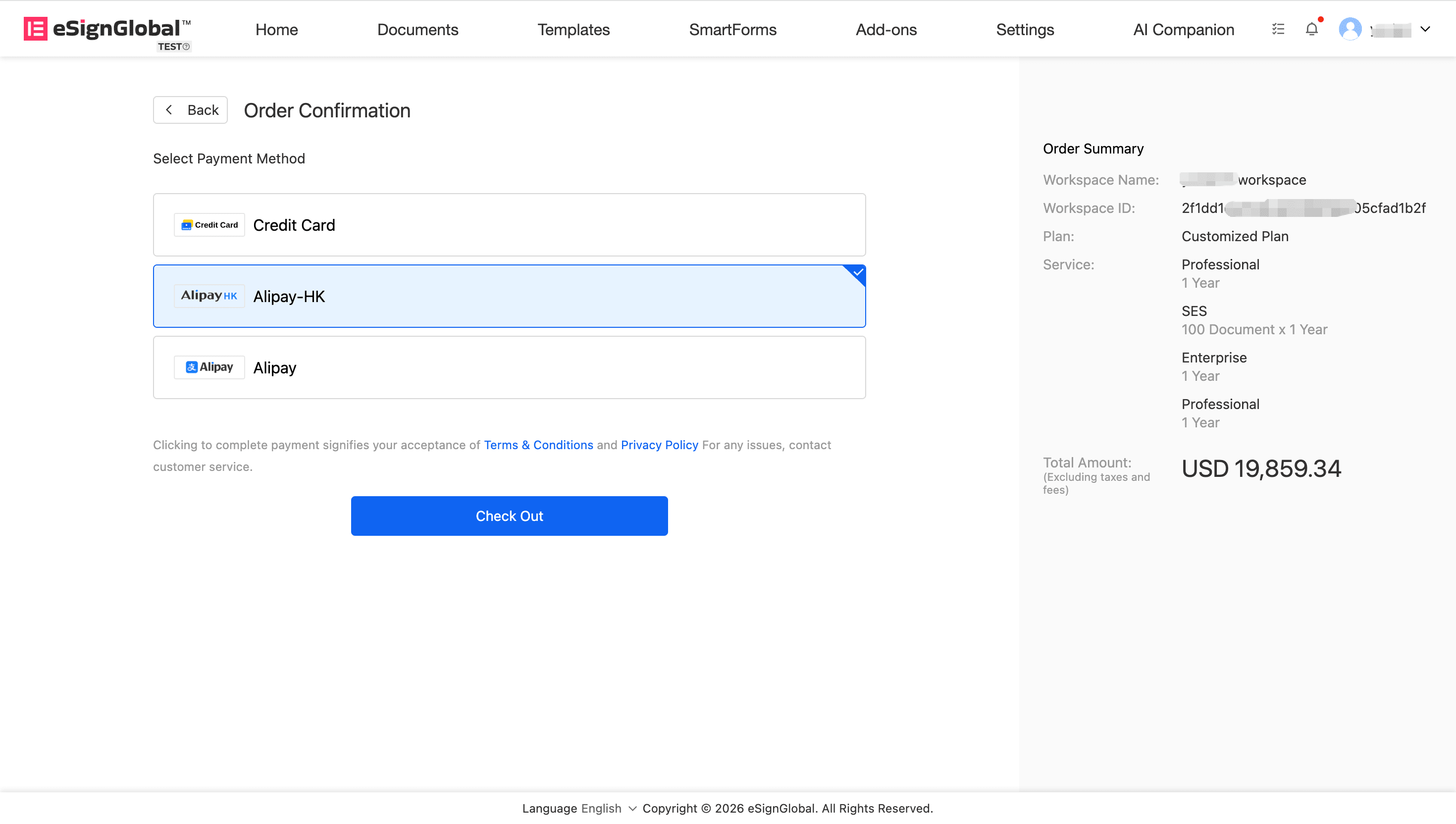This screenshot has width=1456, height=824.
Task: Select Credit Card payment method
Action: [x=509, y=225]
